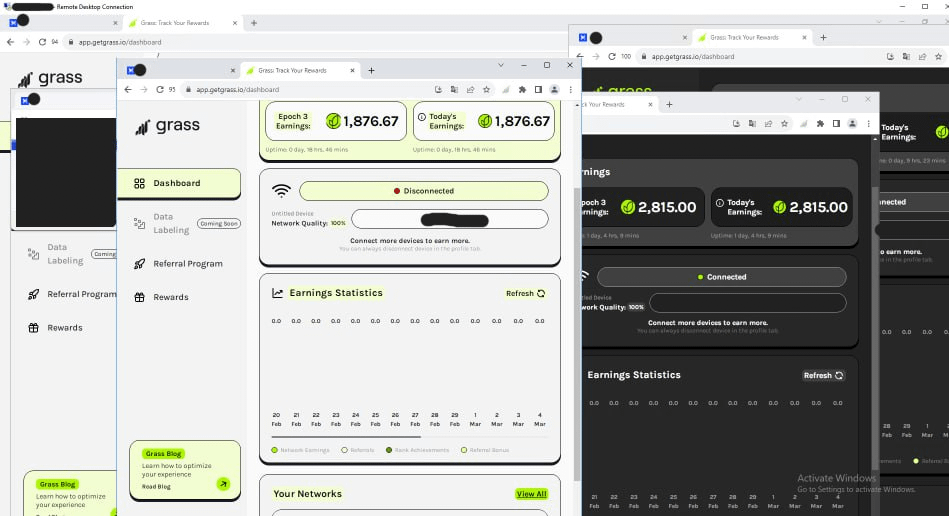Reload the page in the back-left window
949x516 pixels.
point(42,42)
